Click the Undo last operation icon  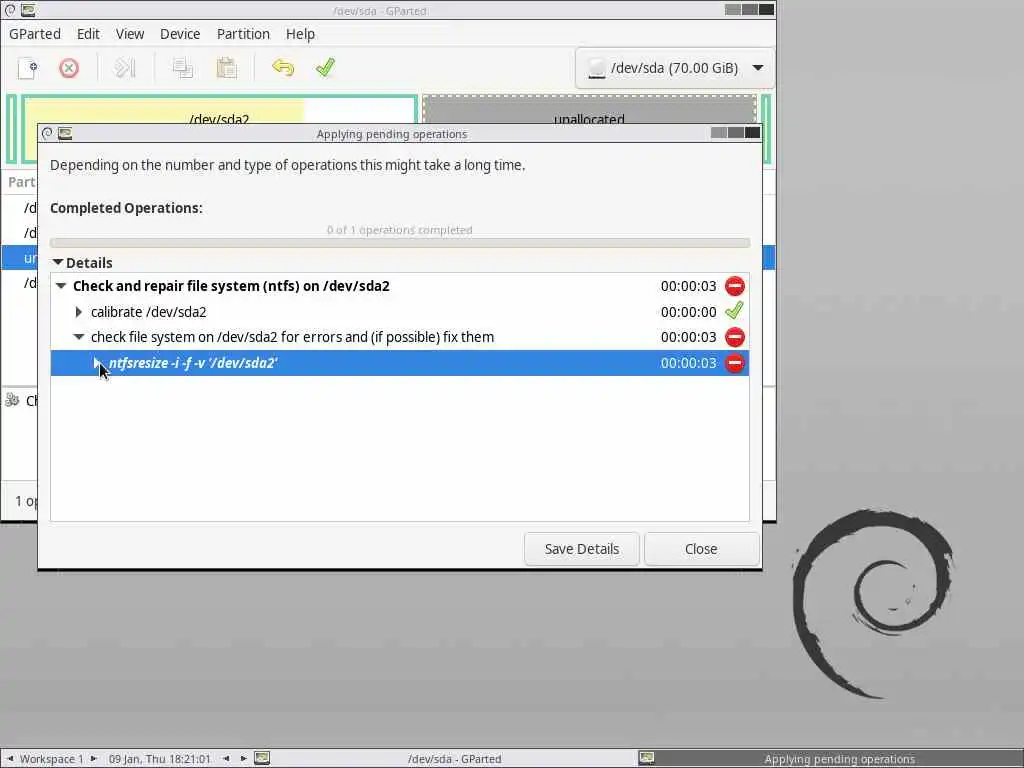click(283, 68)
